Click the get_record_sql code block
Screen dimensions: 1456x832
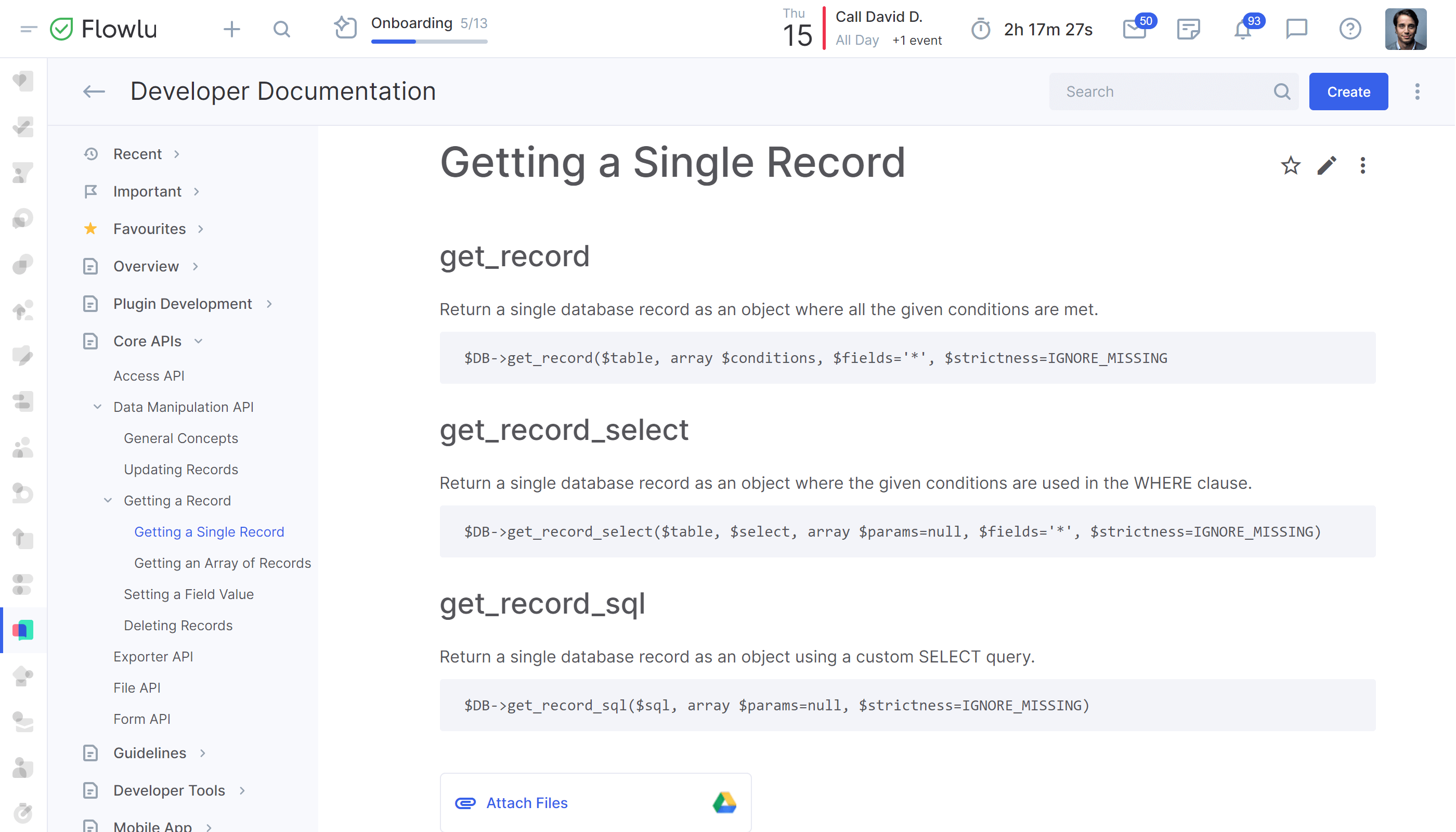click(x=907, y=705)
